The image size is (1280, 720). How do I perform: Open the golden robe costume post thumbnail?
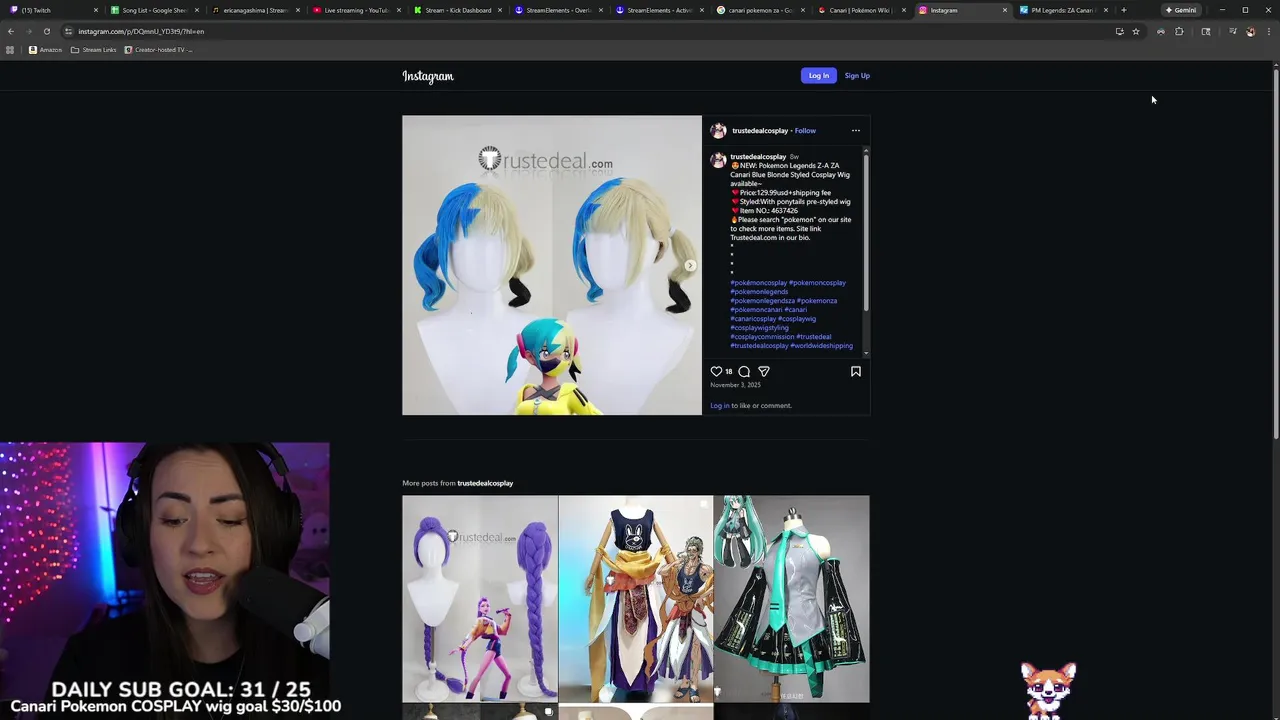636,599
